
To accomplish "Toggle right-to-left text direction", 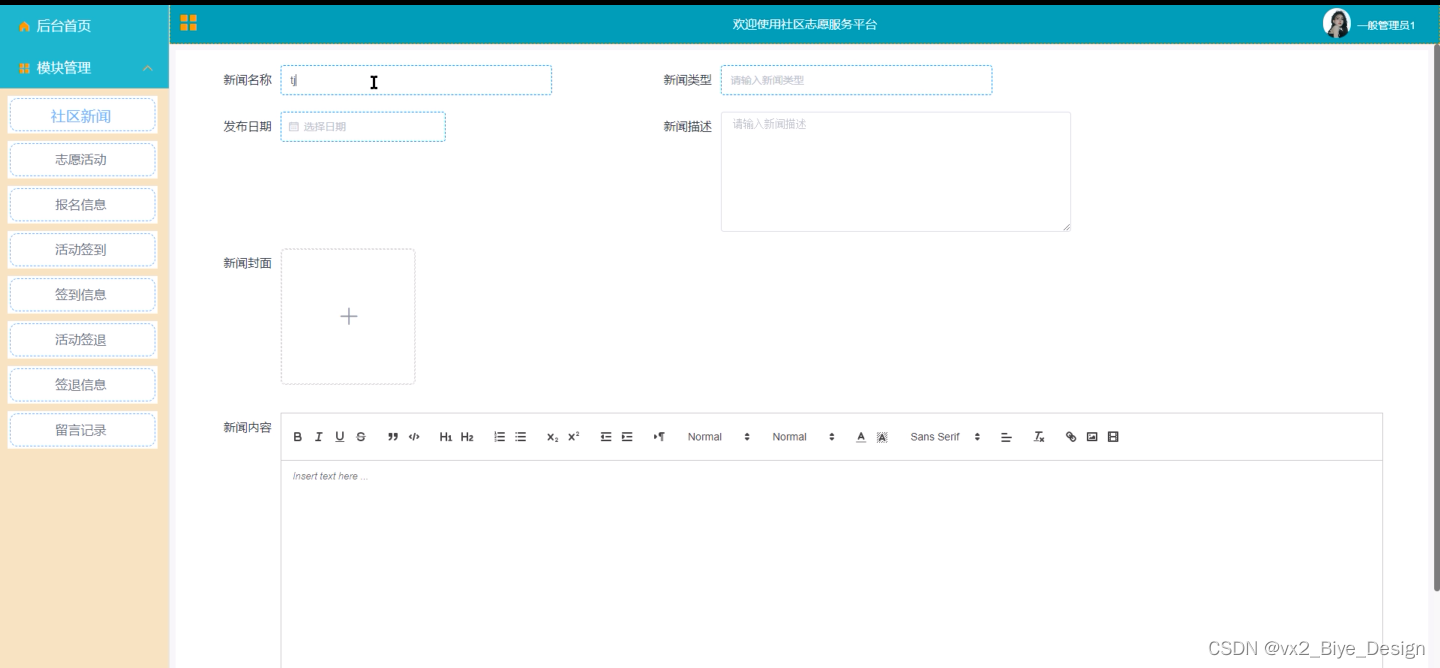I will tap(659, 437).
